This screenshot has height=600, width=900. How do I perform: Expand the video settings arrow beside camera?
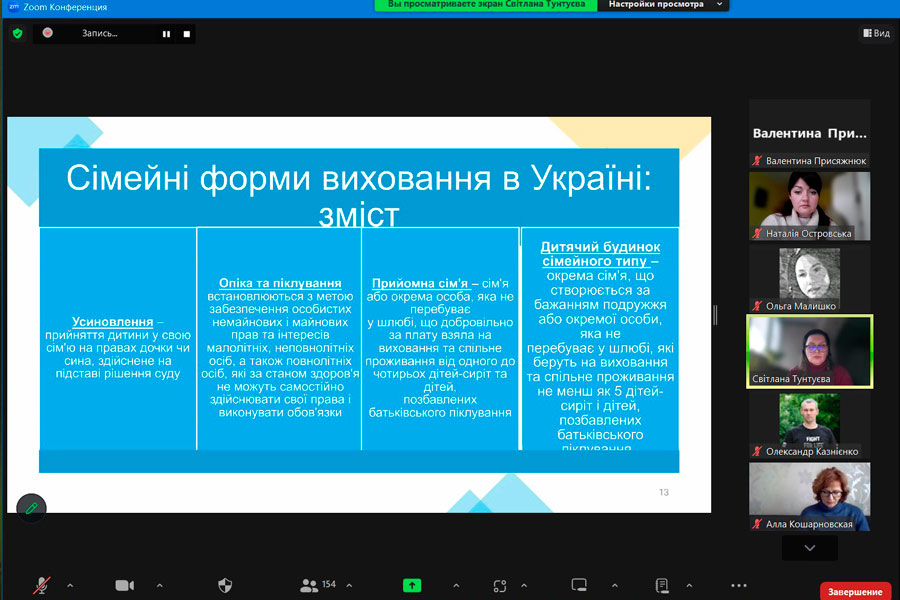(159, 585)
